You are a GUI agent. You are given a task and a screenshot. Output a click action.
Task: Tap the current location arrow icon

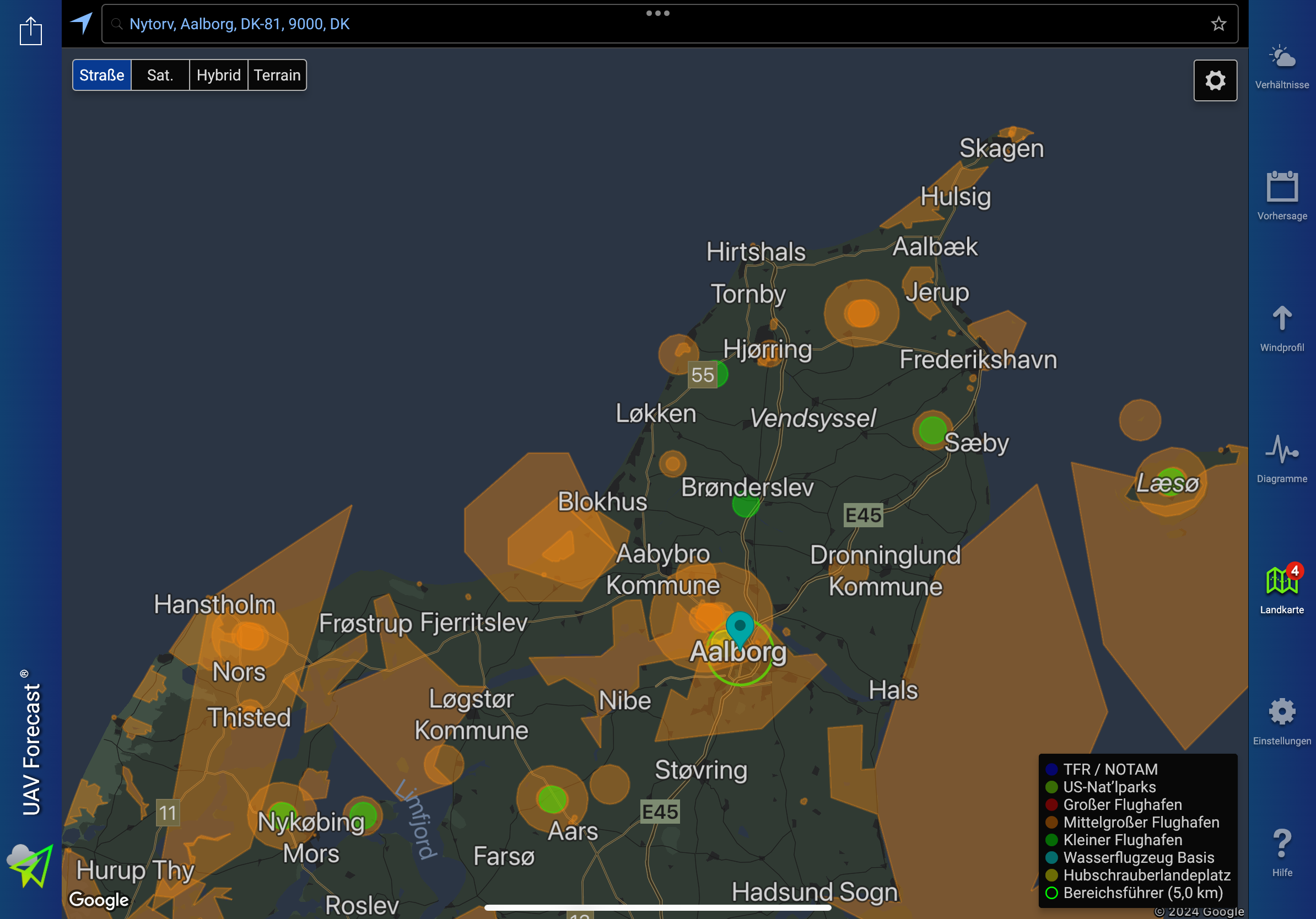click(x=82, y=24)
